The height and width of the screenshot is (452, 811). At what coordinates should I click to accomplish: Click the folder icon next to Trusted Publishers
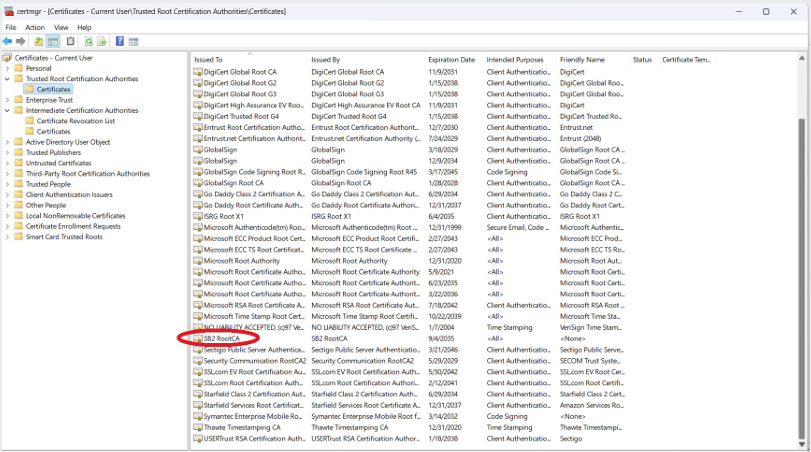[x=19, y=153]
